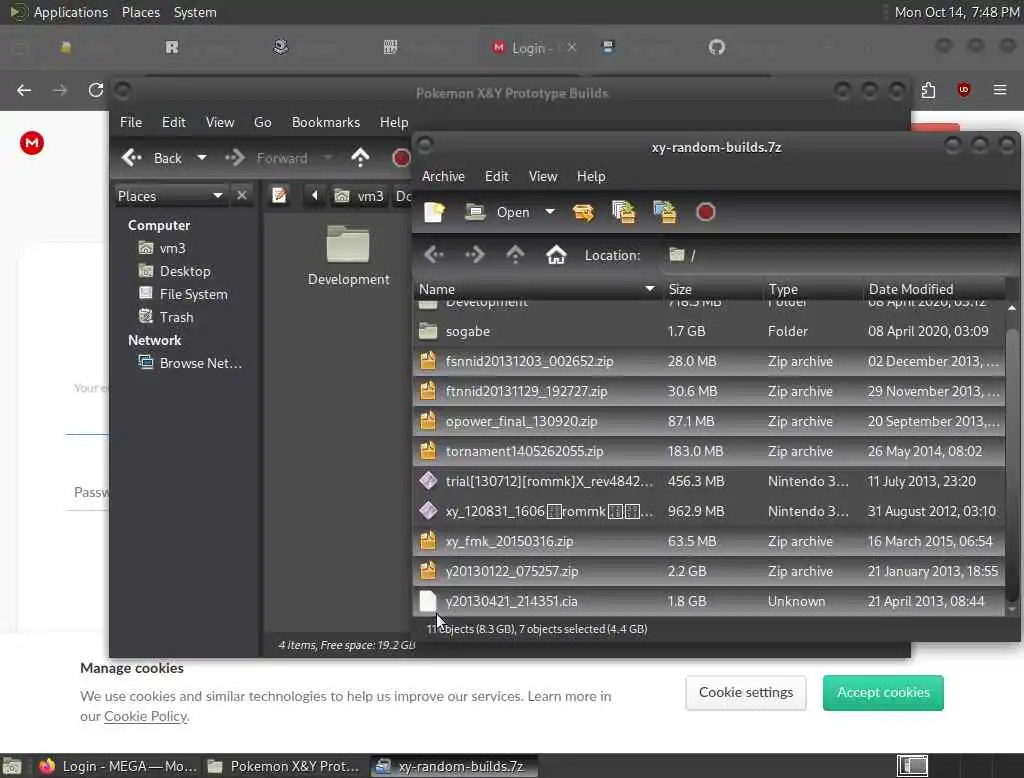Reload the browser page

coord(96,89)
